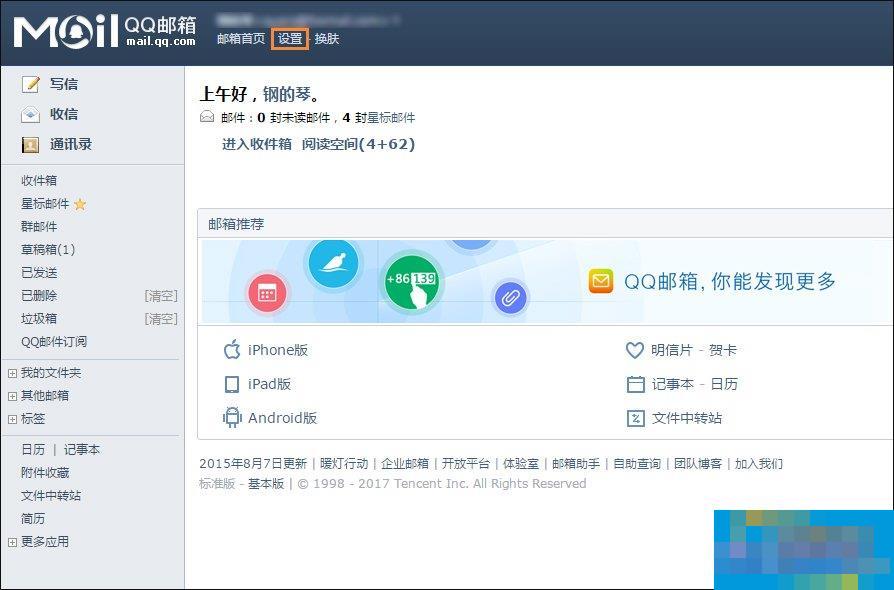Screen dimensions: 894x590
Task: Empty 垃圾箱 using its 清空 control
Action: pos(159,318)
